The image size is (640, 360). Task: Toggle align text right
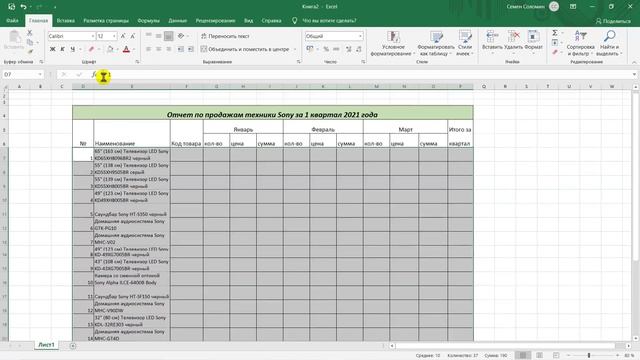pyautogui.click(x=169, y=49)
